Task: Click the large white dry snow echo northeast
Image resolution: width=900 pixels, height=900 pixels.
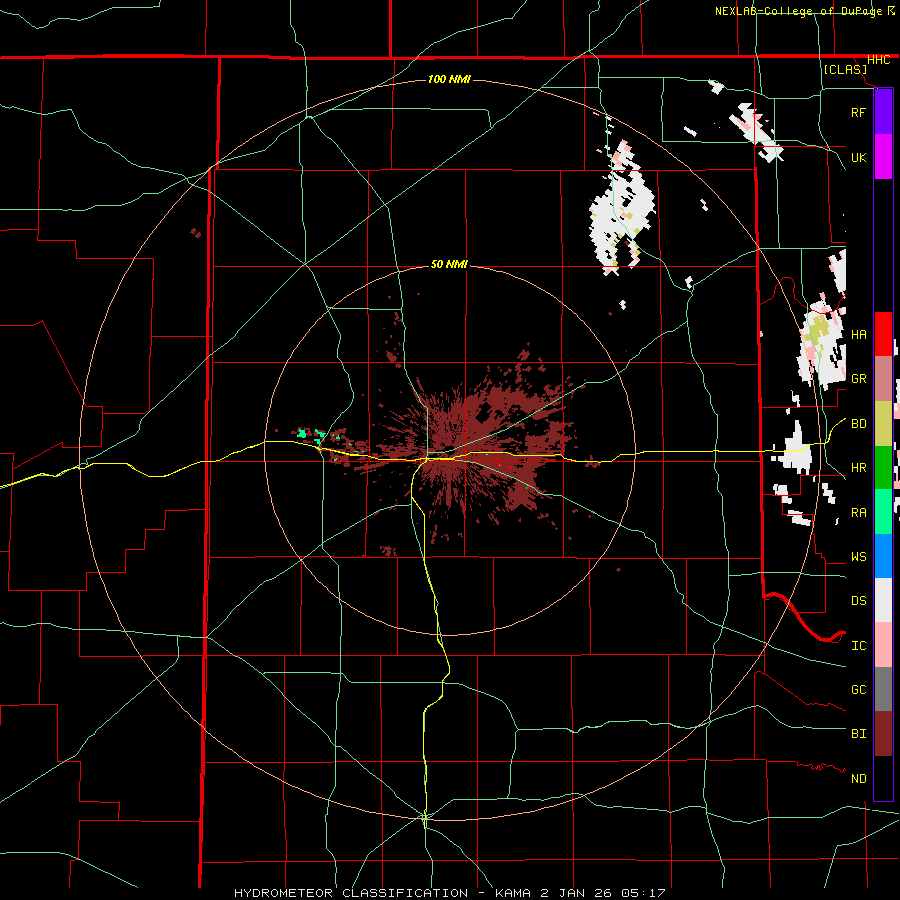Action: pyautogui.click(x=623, y=207)
